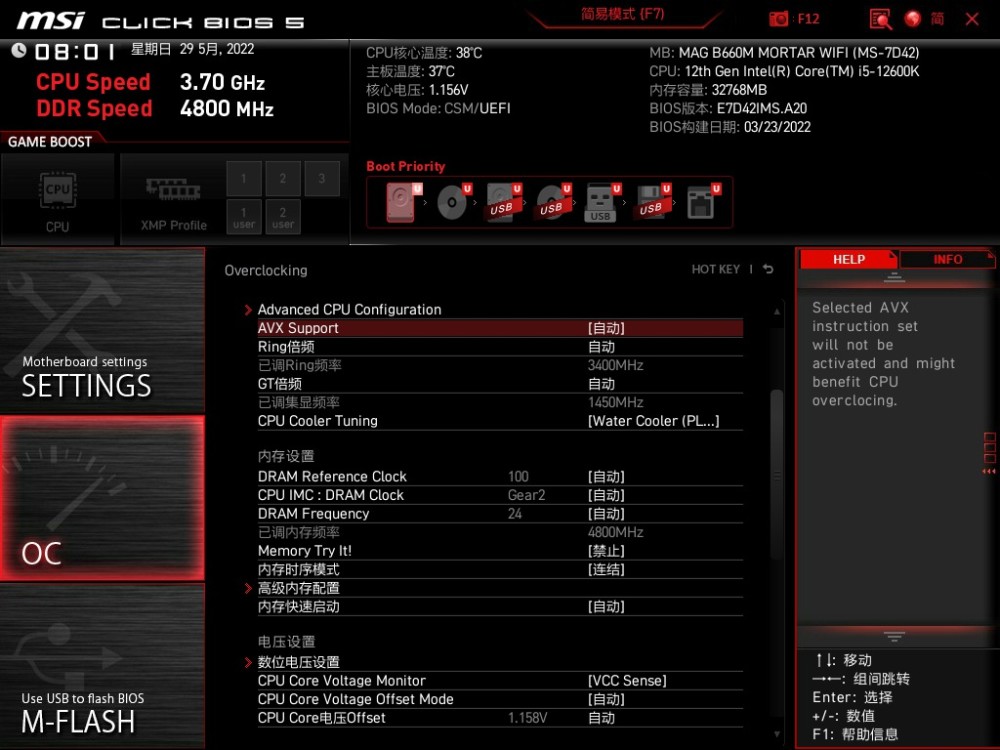Select the network boot device icon

(x=702, y=203)
